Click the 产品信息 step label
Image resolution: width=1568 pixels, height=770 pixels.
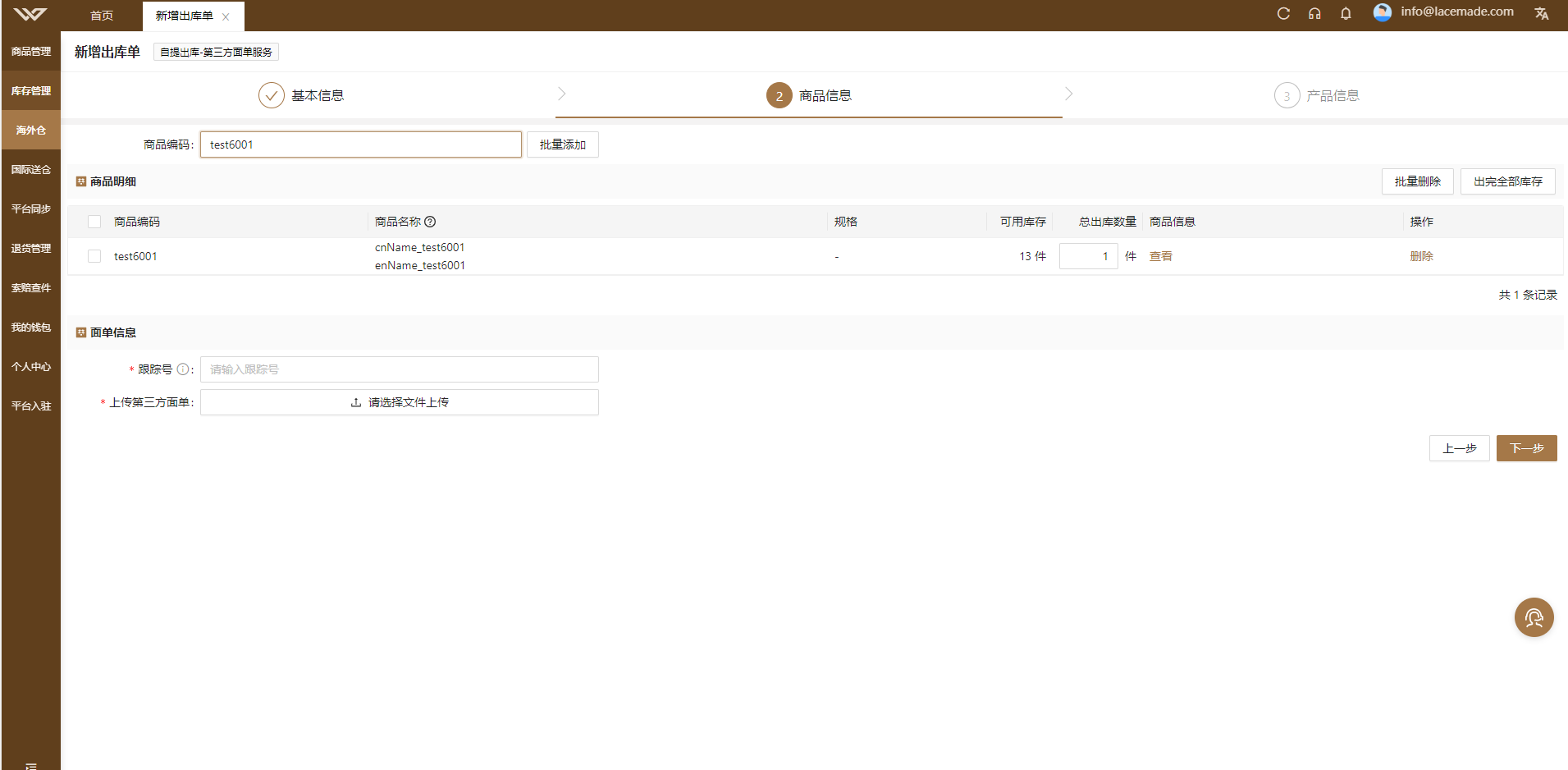tap(1333, 95)
